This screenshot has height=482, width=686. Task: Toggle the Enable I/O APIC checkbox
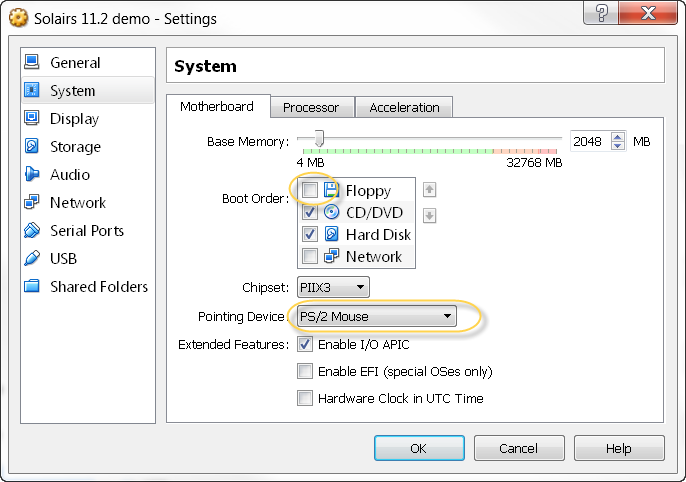305,345
